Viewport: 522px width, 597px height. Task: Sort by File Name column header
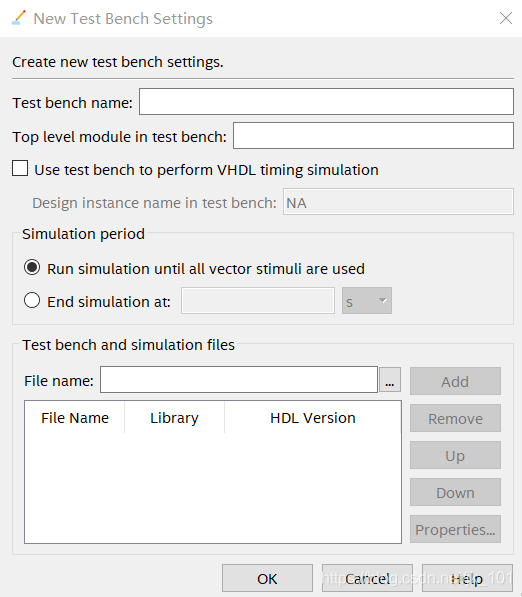75,418
